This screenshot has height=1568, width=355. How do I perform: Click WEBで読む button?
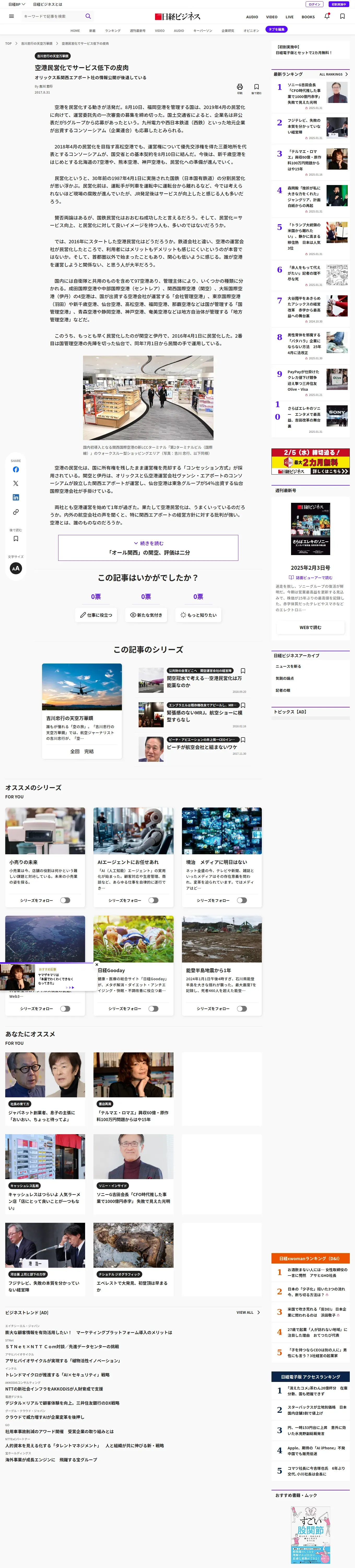(310, 627)
